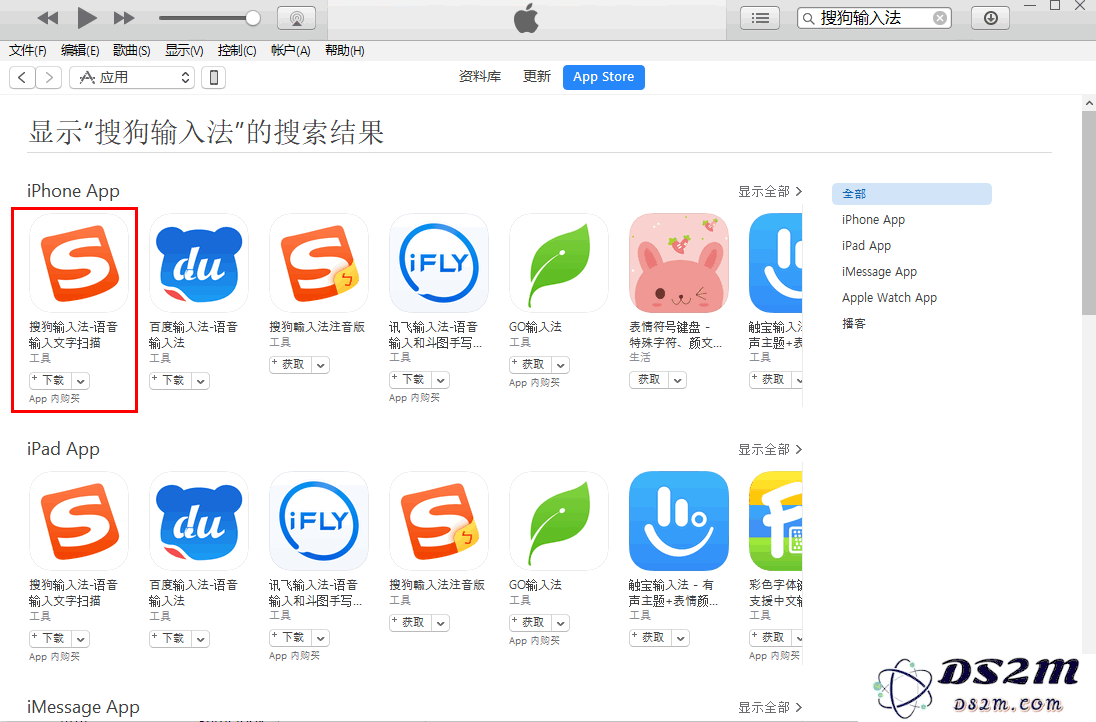Expand options beside iPhone 搜狗输入法 下载

pyautogui.click(x=80, y=381)
